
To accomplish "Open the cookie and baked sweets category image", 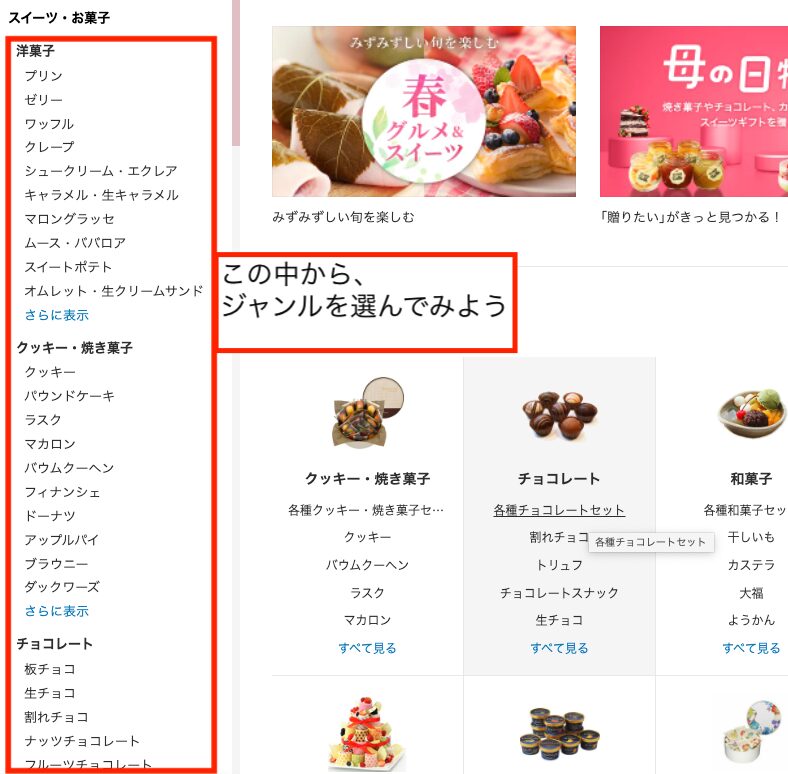I will pyautogui.click(x=368, y=413).
